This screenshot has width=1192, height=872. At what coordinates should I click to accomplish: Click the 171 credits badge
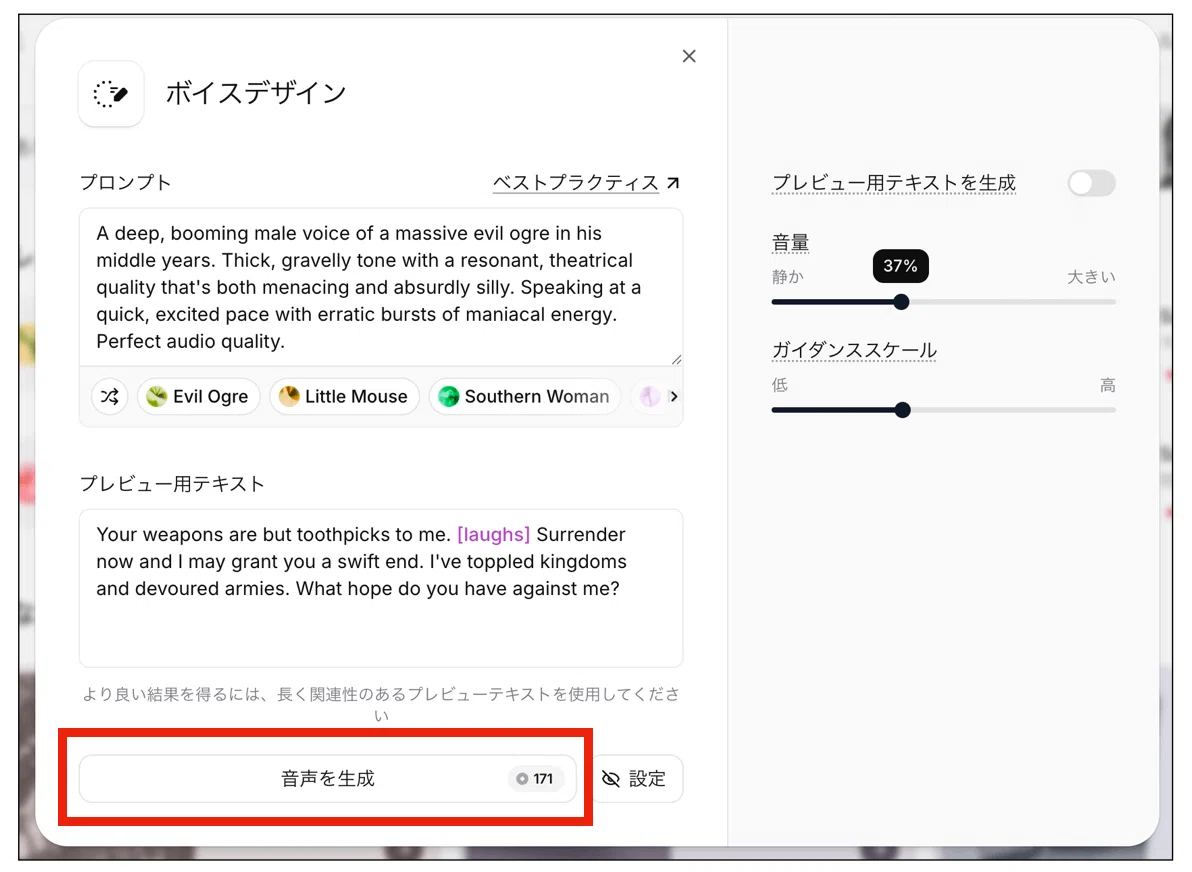coord(534,778)
